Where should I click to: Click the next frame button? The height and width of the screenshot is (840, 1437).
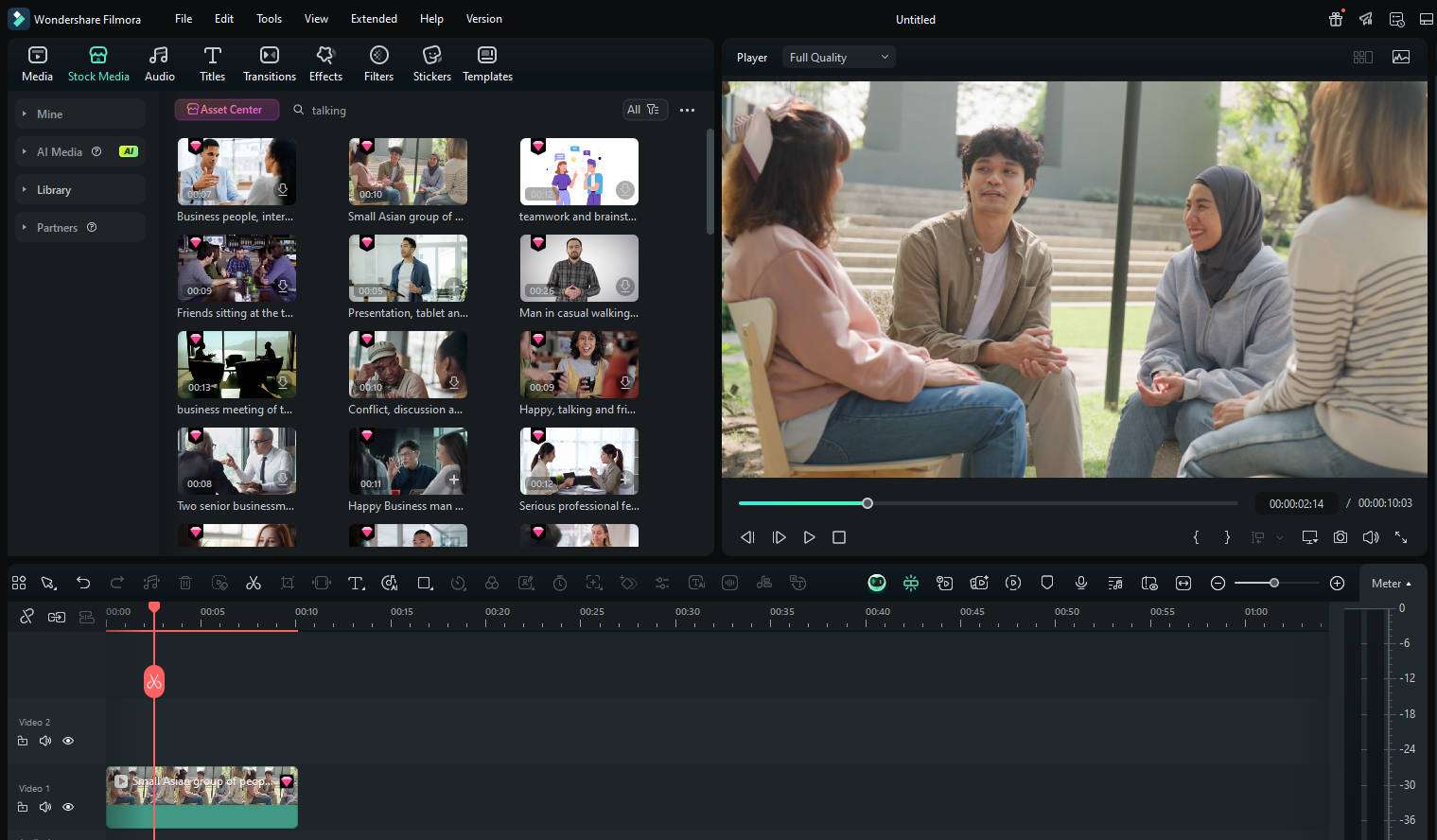coord(779,536)
